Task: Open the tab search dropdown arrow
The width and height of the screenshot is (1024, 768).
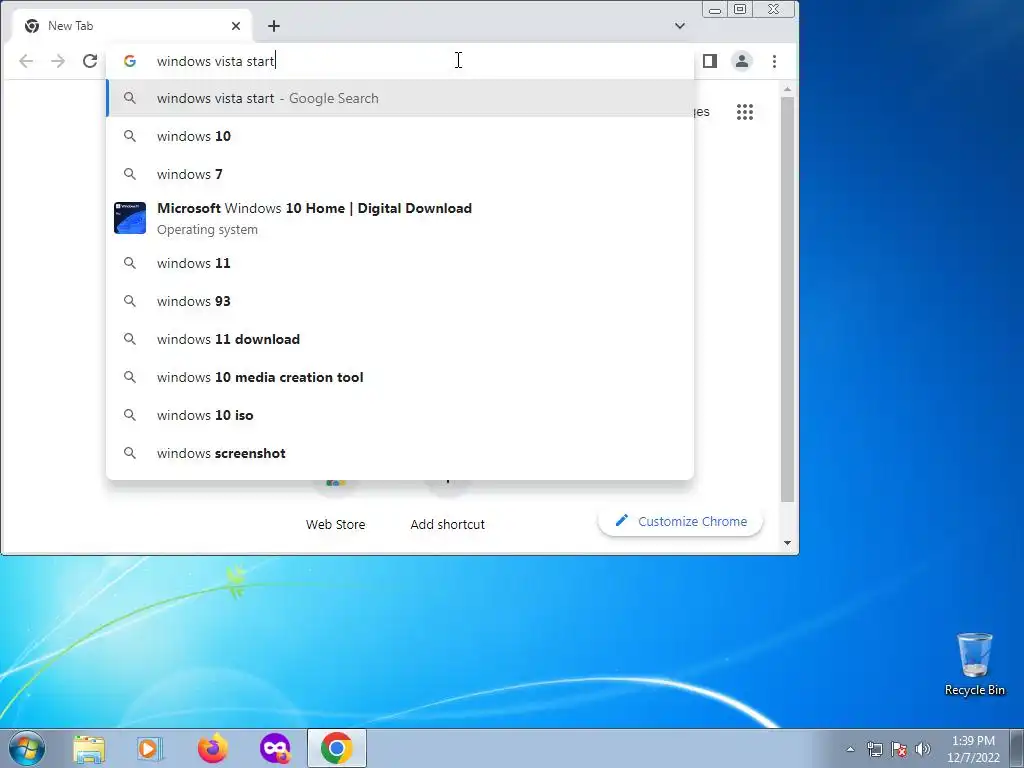Action: [680, 25]
